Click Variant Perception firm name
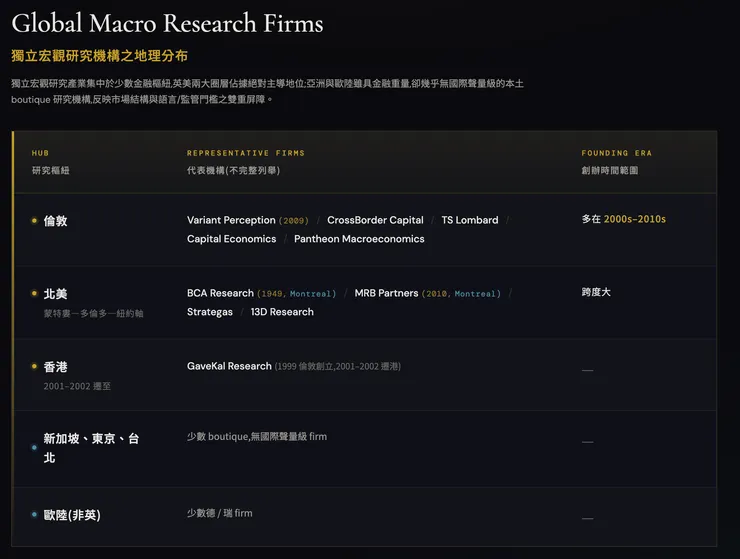The height and width of the screenshot is (559, 740). click(231, 220)
